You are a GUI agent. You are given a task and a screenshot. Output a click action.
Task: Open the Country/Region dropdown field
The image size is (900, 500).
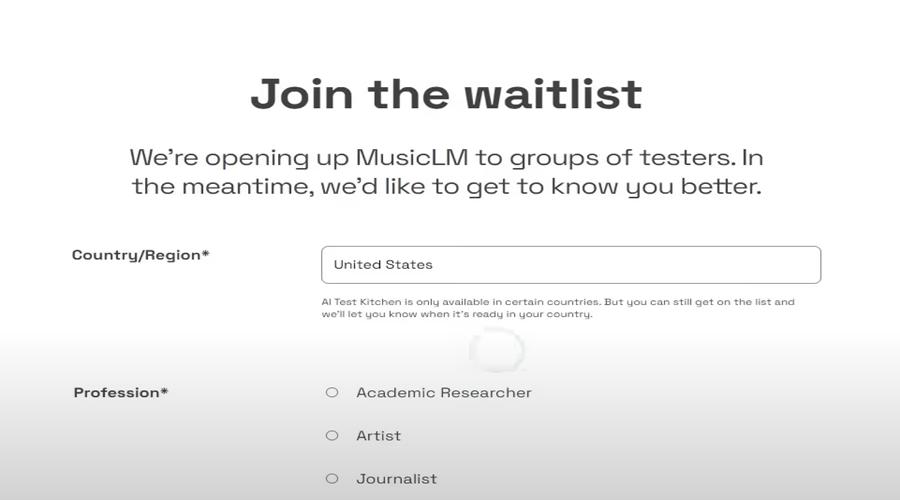570,265
